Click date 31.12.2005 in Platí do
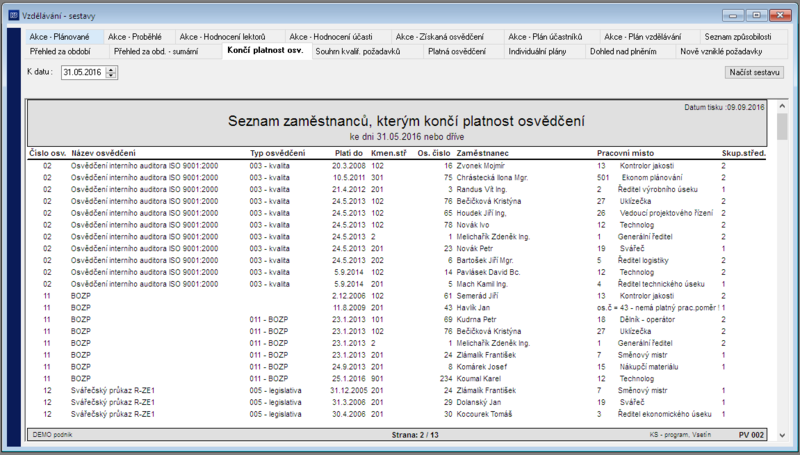The width and height of the screenshot is (800, 455). coord(348,390)
